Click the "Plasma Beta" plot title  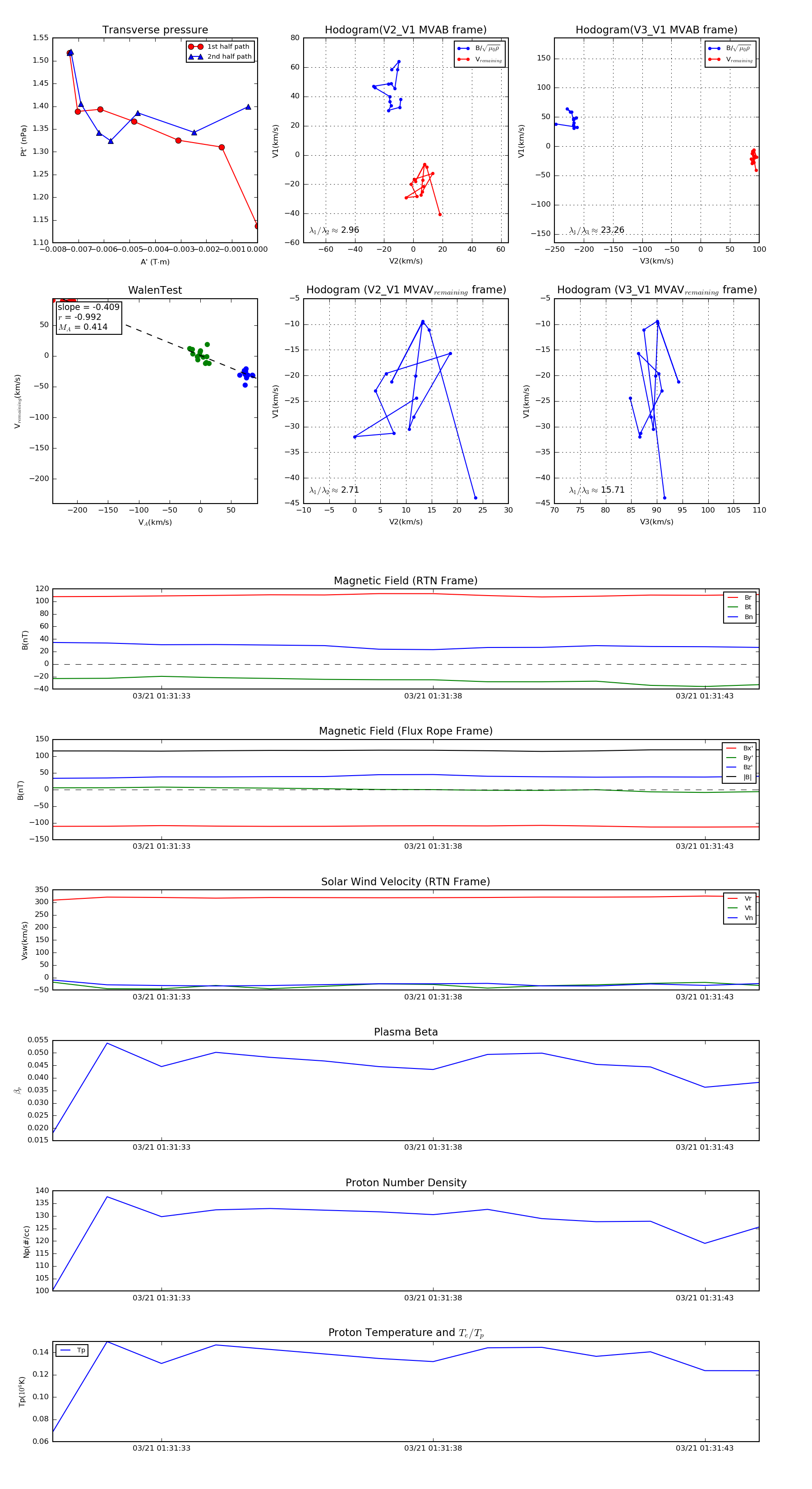click(406, 1032)
